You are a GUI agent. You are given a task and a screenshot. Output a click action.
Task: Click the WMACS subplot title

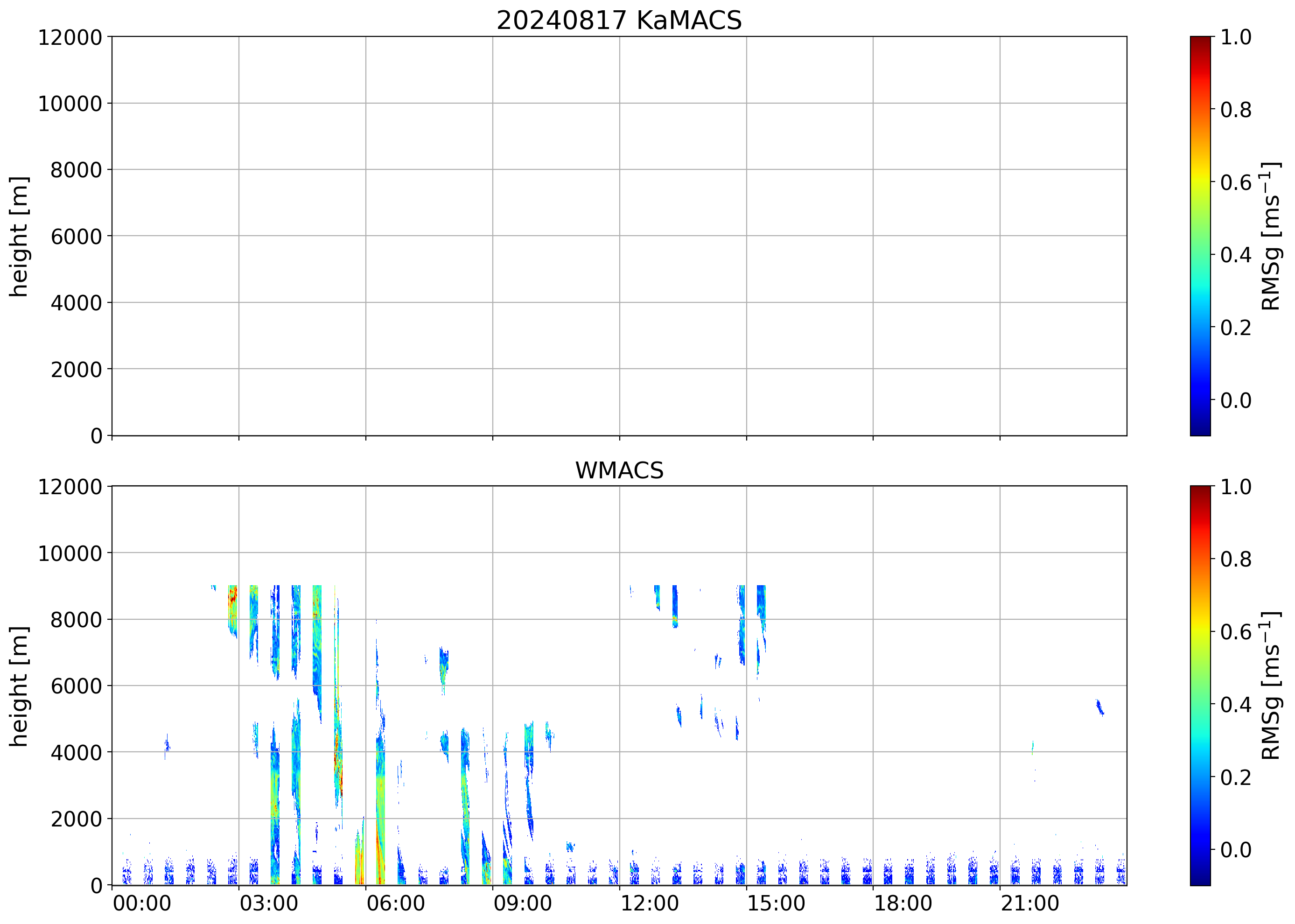pyautogui.click(x=619, y=470)
